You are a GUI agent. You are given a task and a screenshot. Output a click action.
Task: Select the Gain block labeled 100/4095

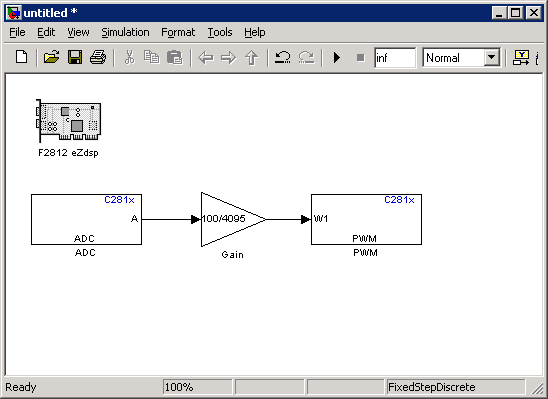[x=233, y=219]
